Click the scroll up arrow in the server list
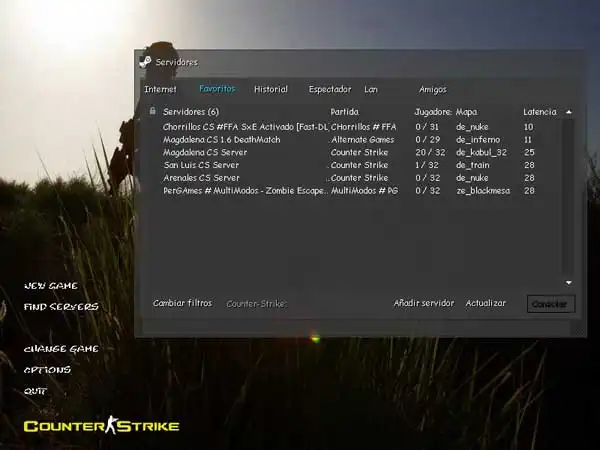Viewport: 600px width, 450px height. (x=568, y=112)
